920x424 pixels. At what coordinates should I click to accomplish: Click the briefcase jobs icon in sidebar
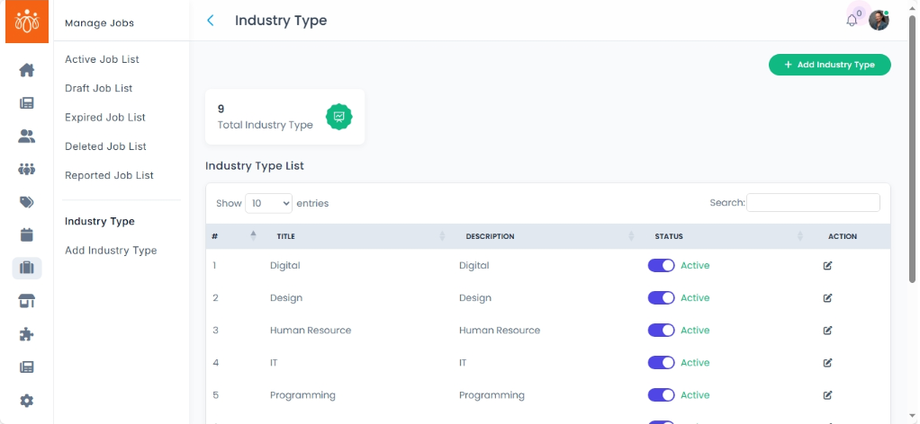pos(27,268)
